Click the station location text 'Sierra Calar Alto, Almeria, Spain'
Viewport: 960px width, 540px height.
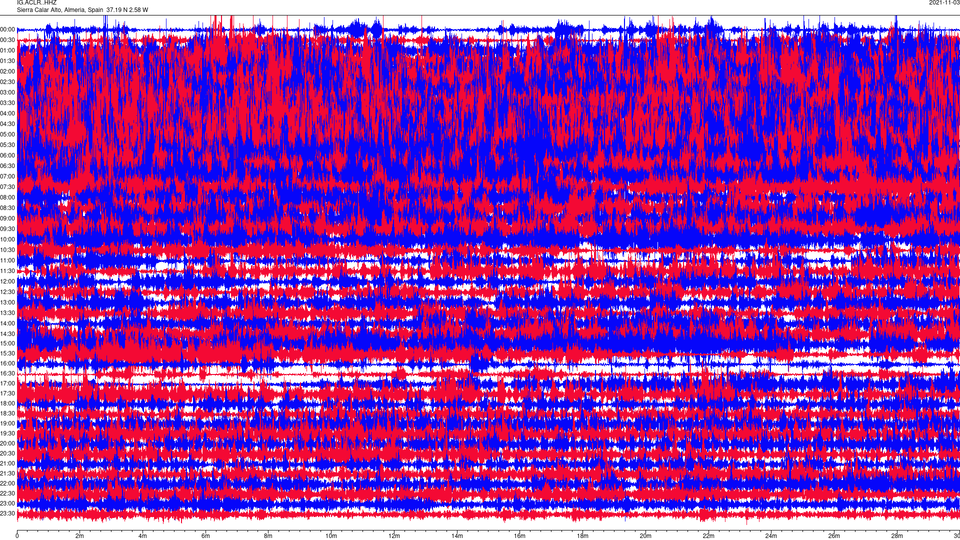60,10
